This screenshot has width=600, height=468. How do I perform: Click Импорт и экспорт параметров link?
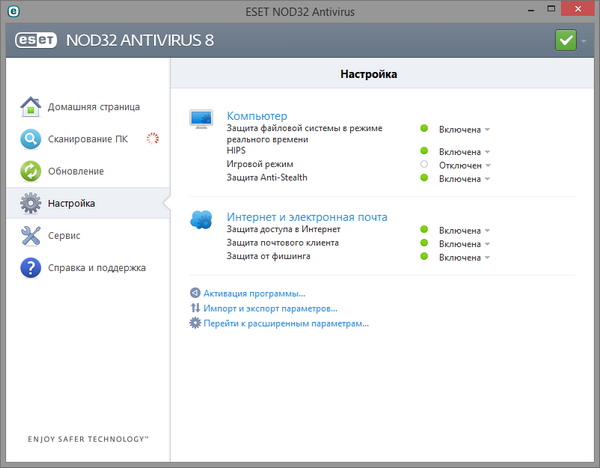(270, 309)
